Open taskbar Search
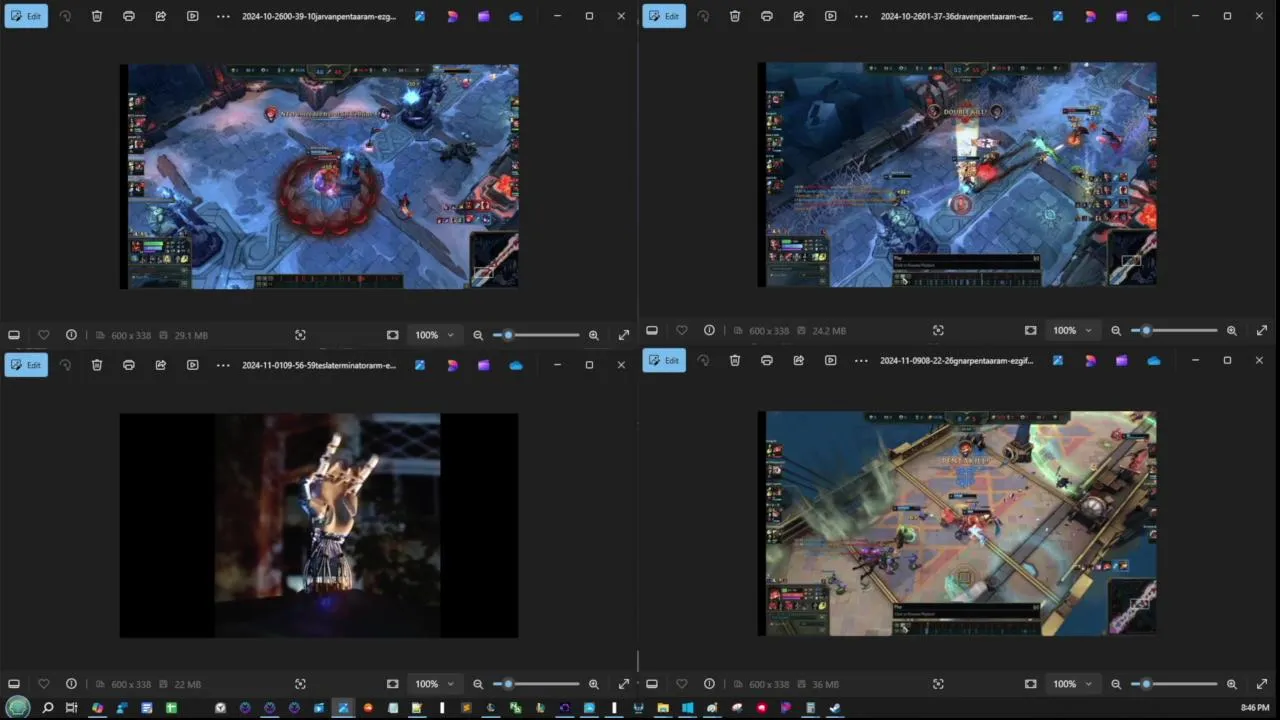 tap(47, 708)
